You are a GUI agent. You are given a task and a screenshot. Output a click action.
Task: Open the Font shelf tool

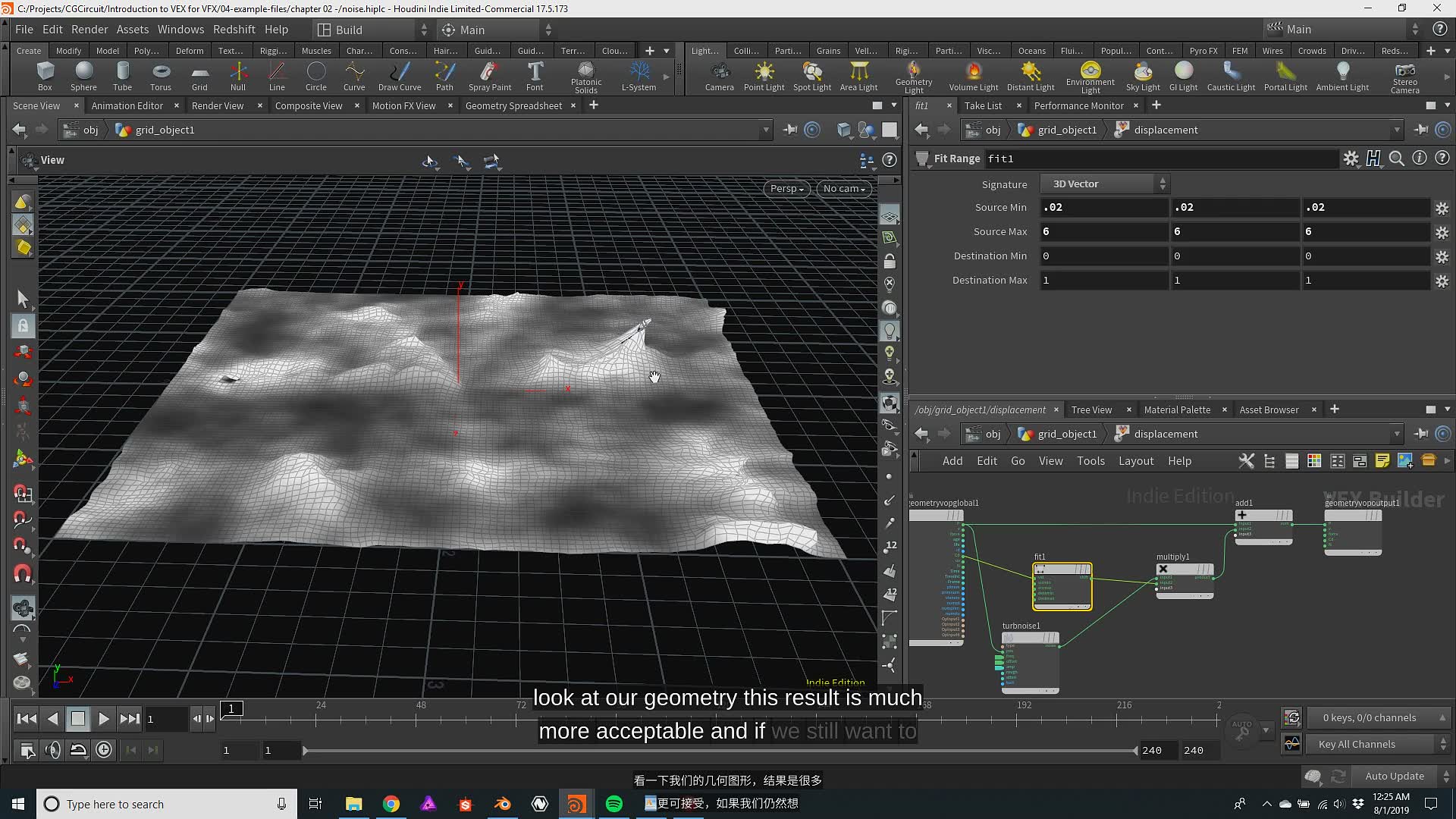point(535,77)
